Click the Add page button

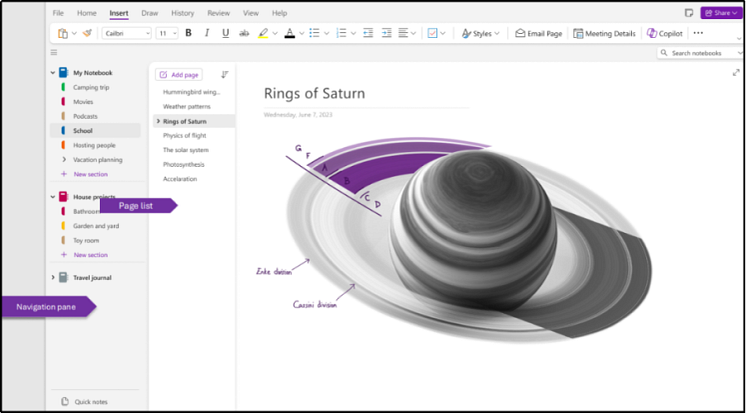pos(179,75)
